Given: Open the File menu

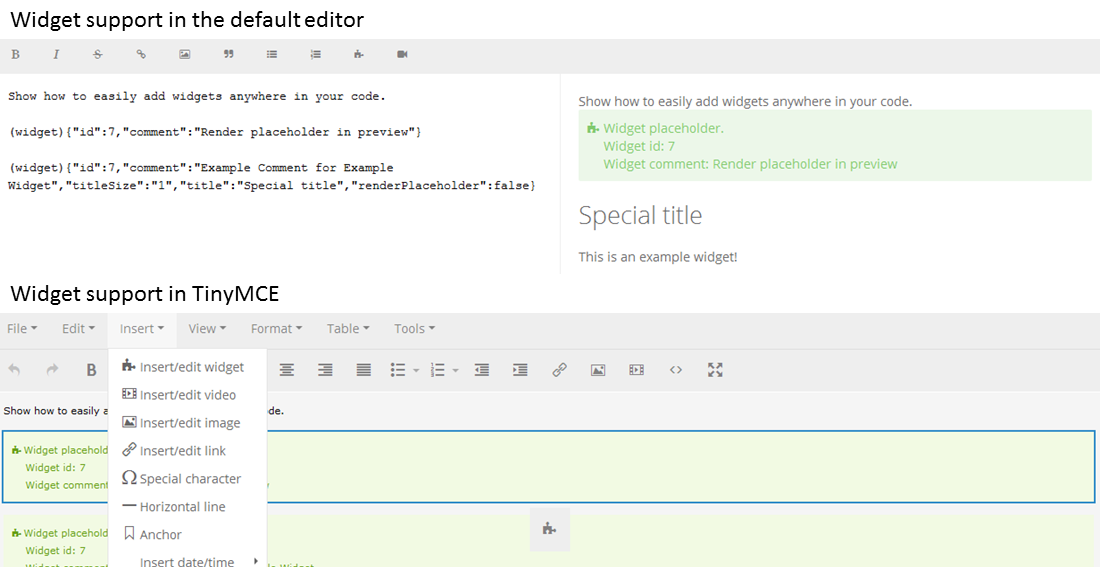Looking at the screenshot, I should 22,328.
